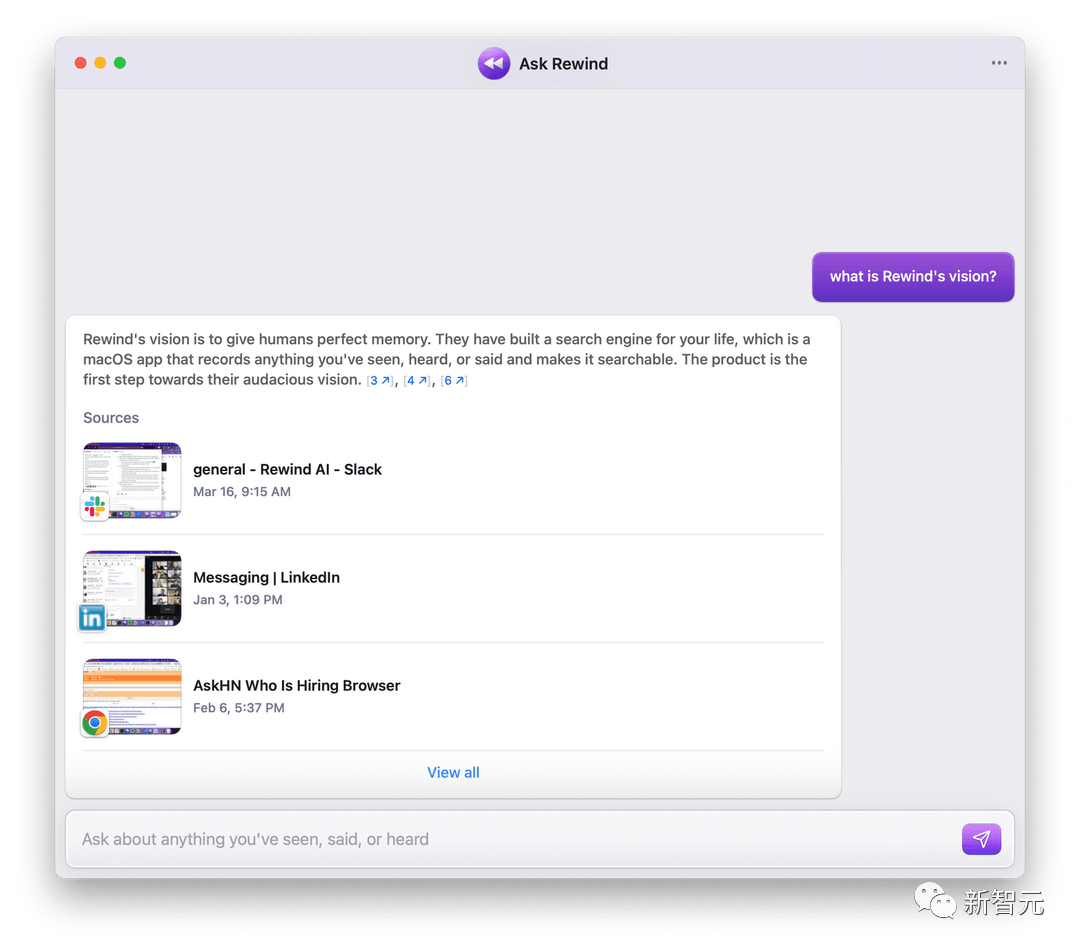Screen dimensions: 1080x951
Task: Open the Messaging | LinkedIn screenshot thumbnail
Action: tap(132, 588)
